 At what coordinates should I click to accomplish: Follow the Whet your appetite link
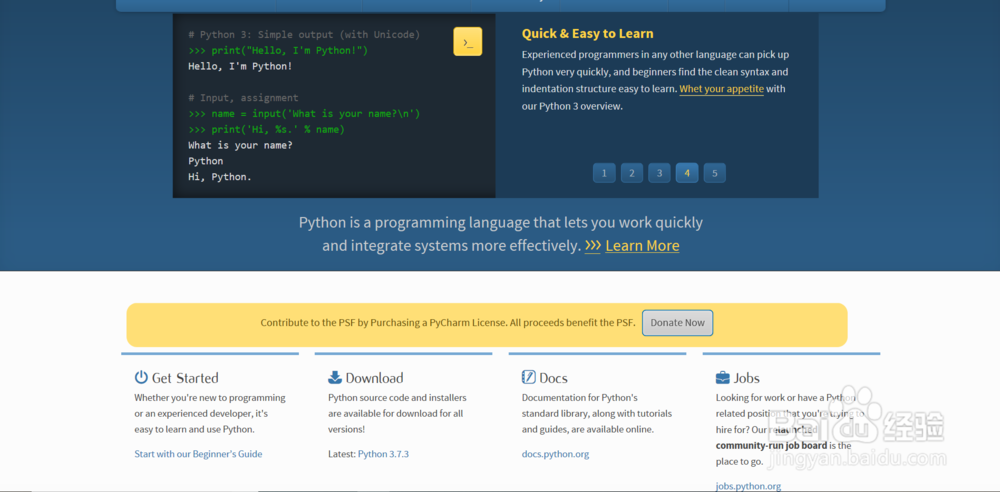[721, 89]
